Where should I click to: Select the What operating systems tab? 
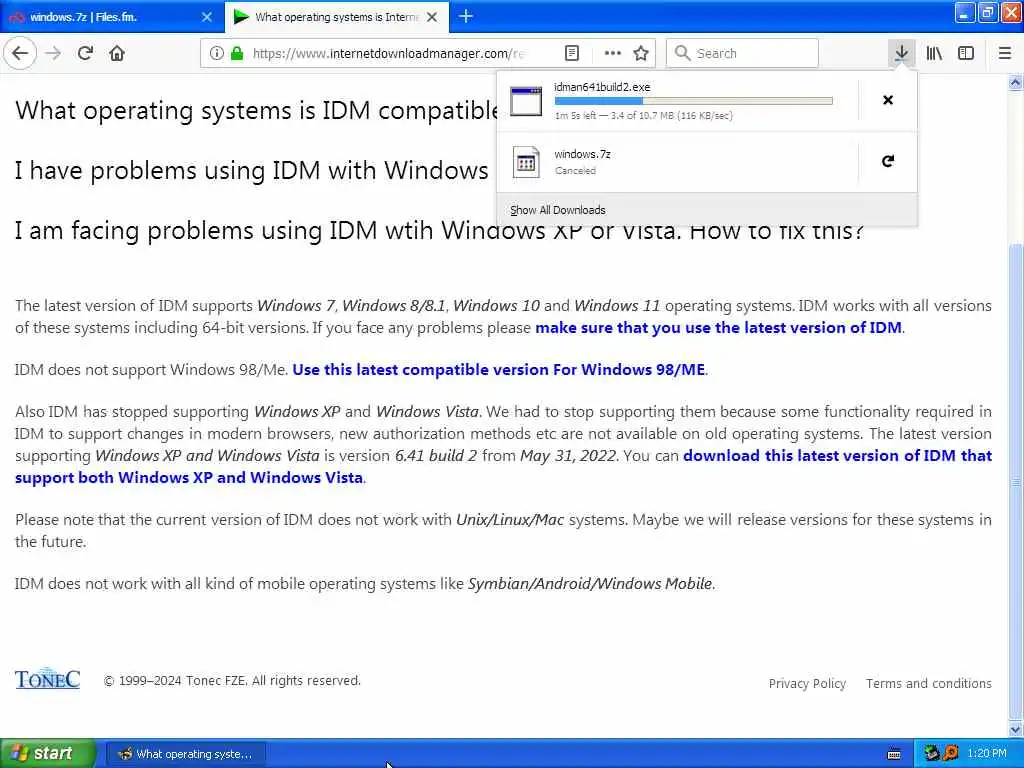(336, 17)
